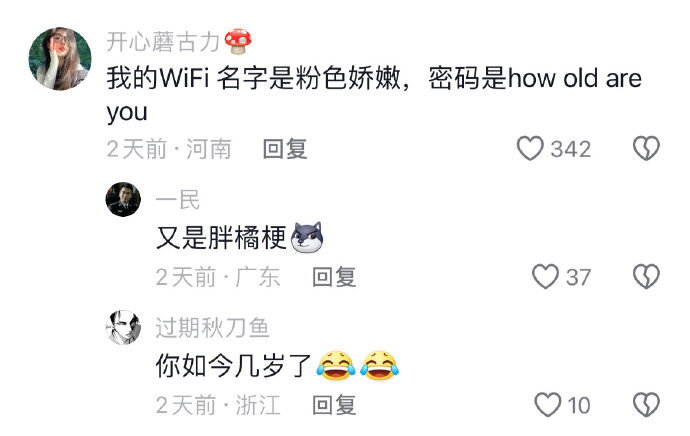Like the comment by 开心蘑古力
Image resolution: width=690 pixels, height=436 pixels.
point(530,148)
